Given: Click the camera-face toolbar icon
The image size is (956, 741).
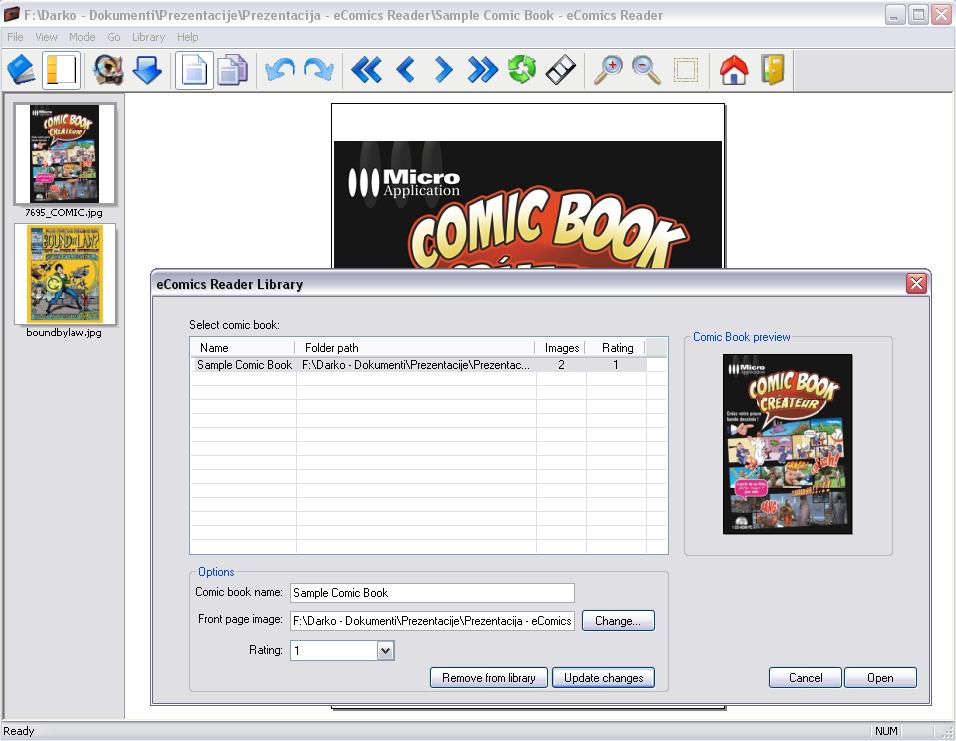Looking at the screenshot, I should coord(109,70).
